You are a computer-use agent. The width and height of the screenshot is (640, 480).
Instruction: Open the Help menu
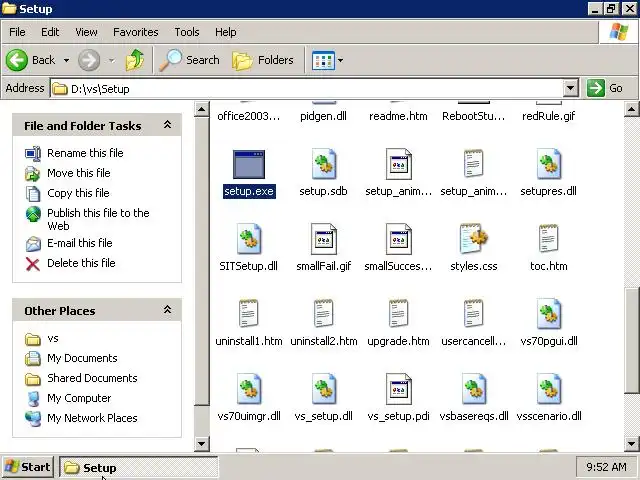226,32
